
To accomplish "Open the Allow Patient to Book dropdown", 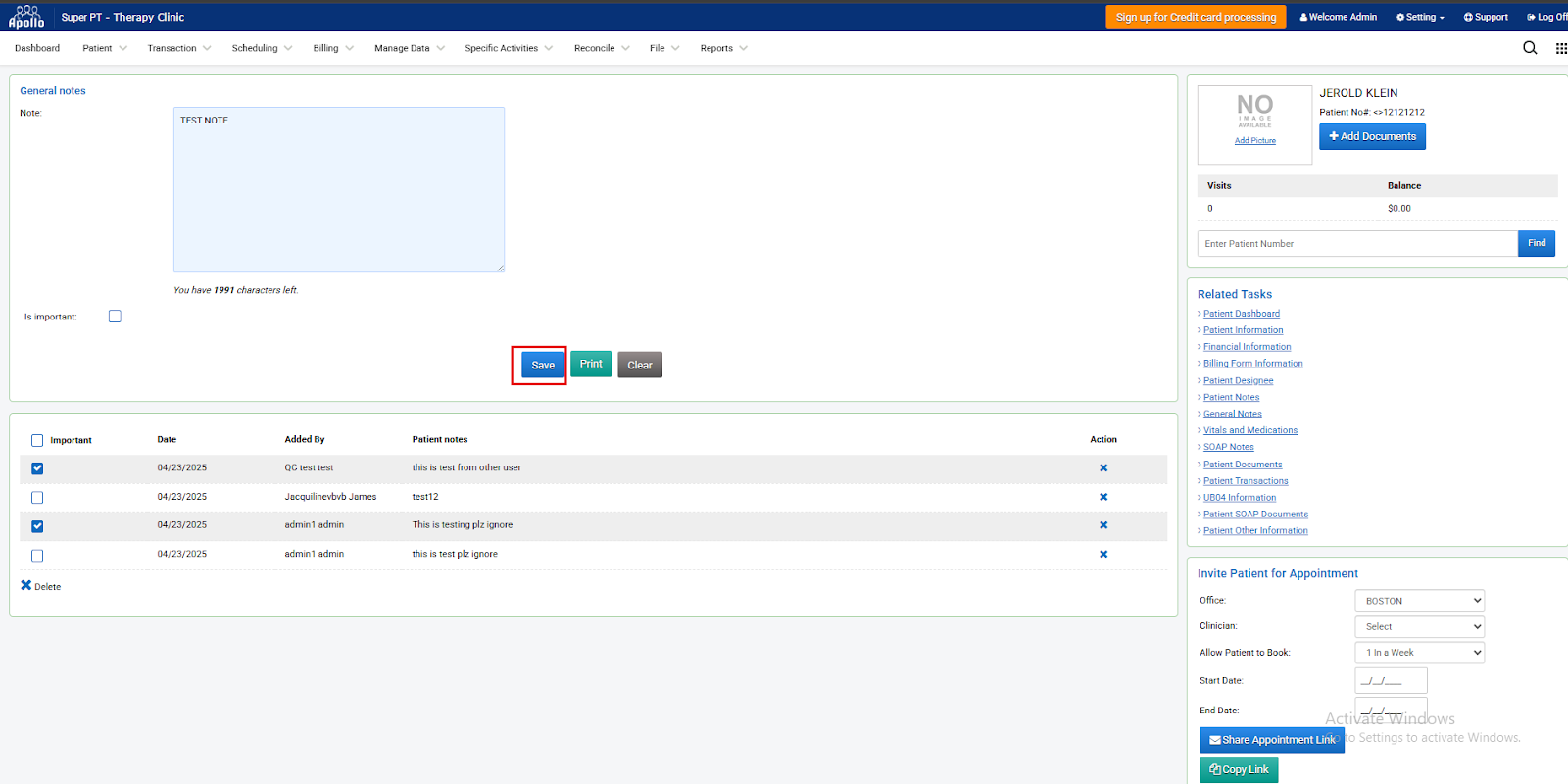I will (1419, 653).
